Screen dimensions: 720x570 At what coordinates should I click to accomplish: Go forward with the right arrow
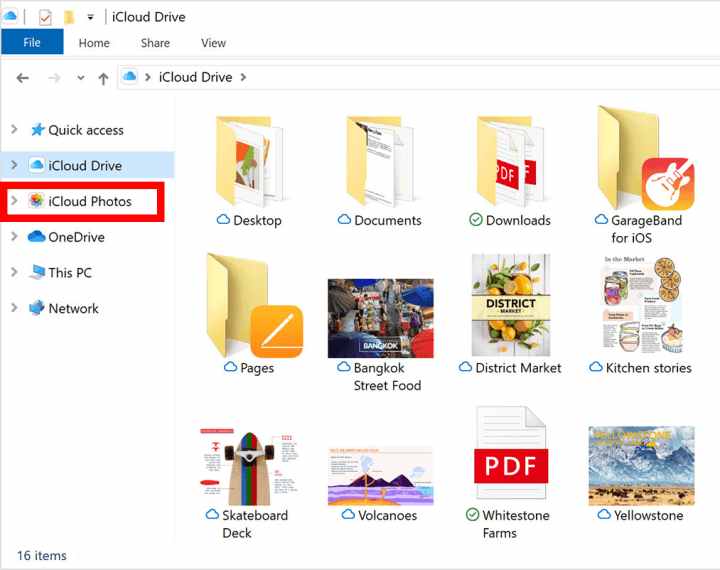point(54,78)
